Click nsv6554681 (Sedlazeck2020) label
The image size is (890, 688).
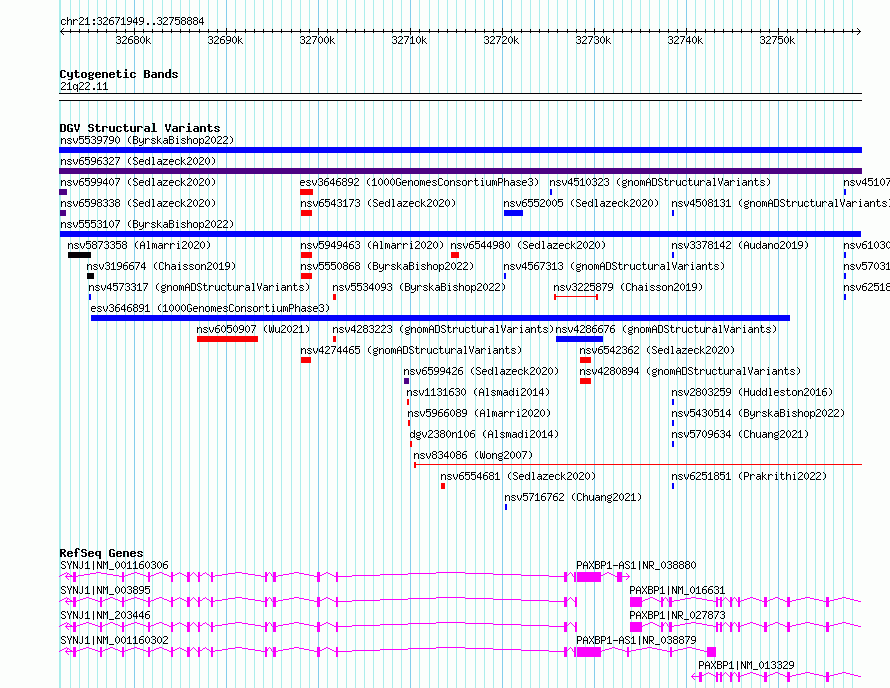click(518, 476)
